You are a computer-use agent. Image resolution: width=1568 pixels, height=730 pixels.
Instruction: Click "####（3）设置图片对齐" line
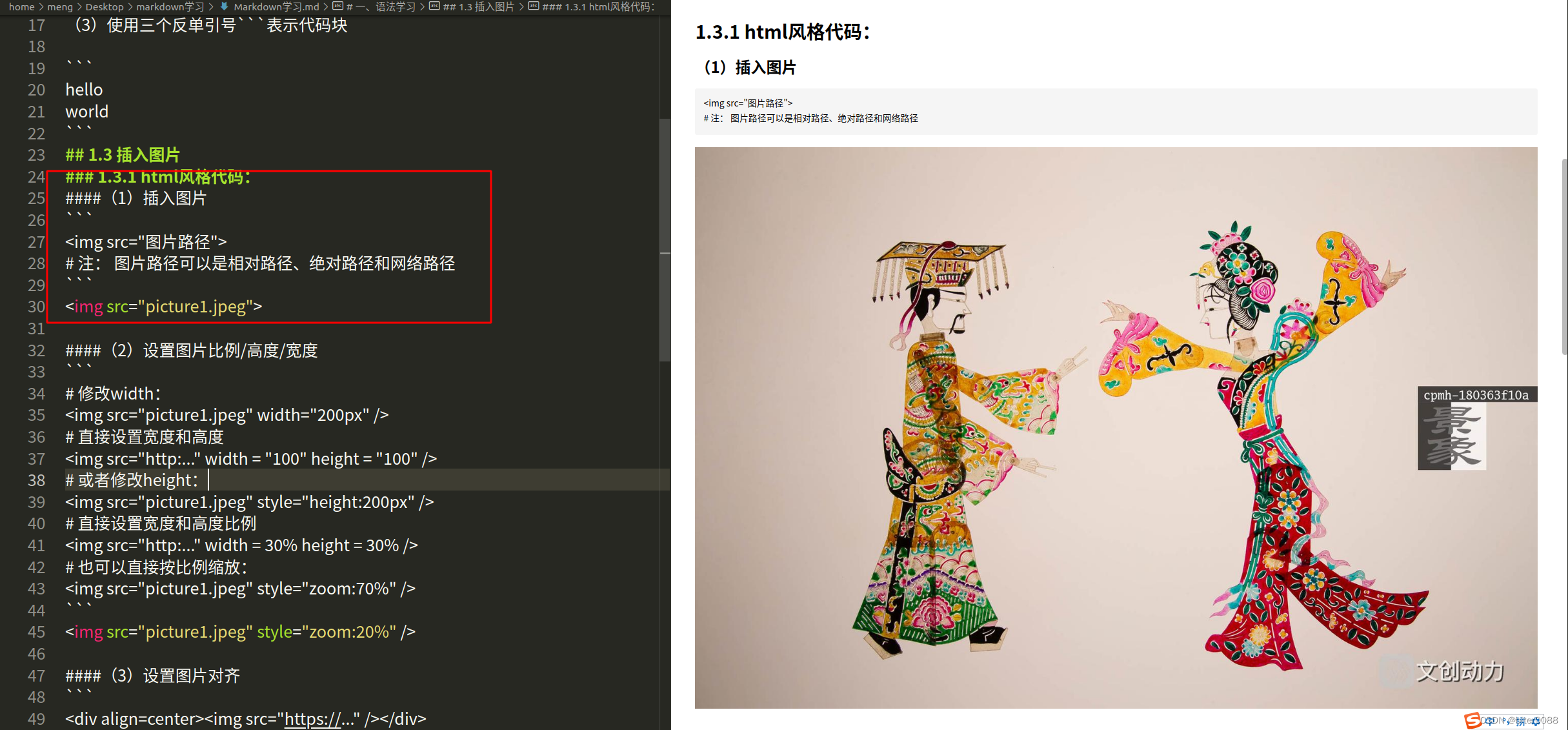click(x=153, y=676)
